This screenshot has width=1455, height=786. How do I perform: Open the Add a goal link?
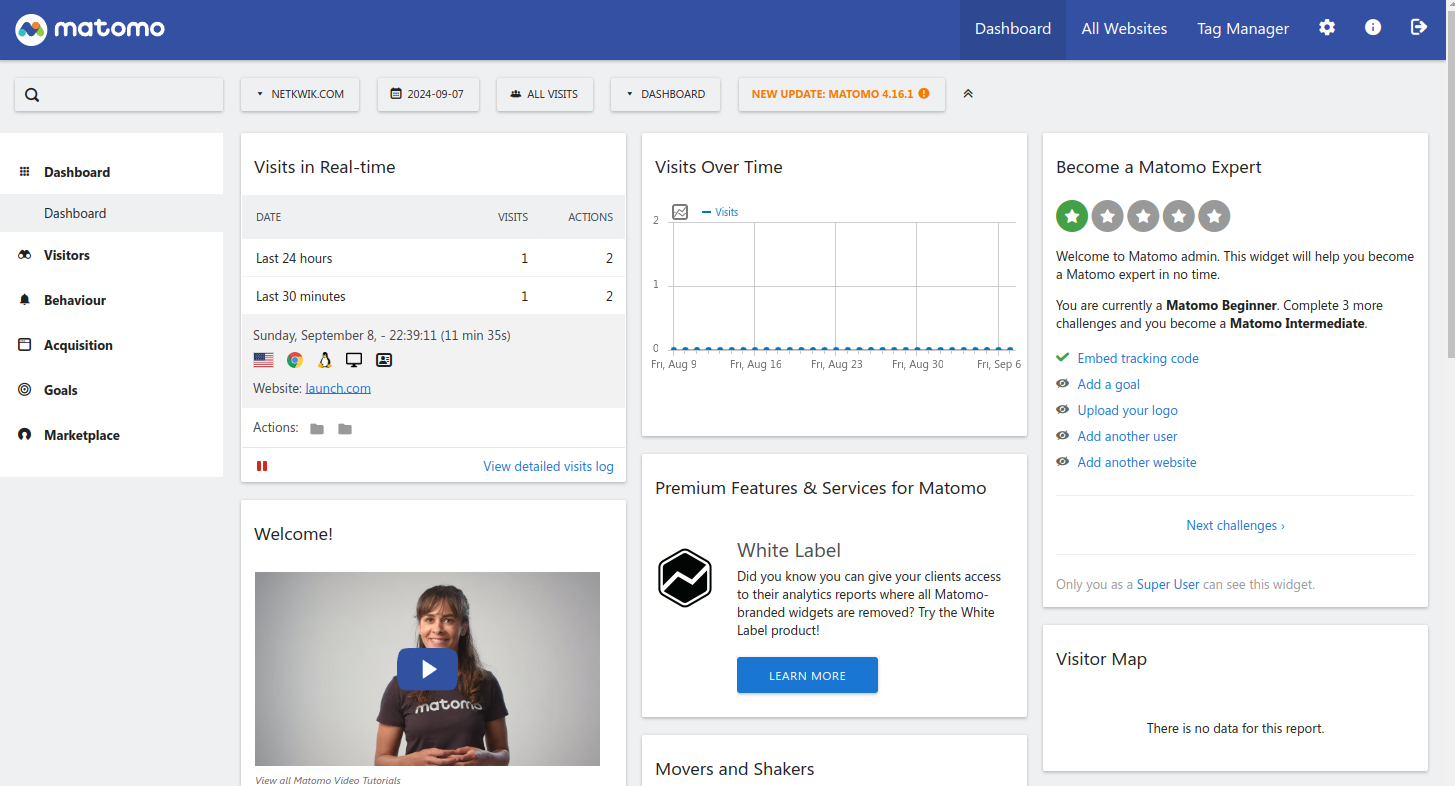click(1108, 384)
